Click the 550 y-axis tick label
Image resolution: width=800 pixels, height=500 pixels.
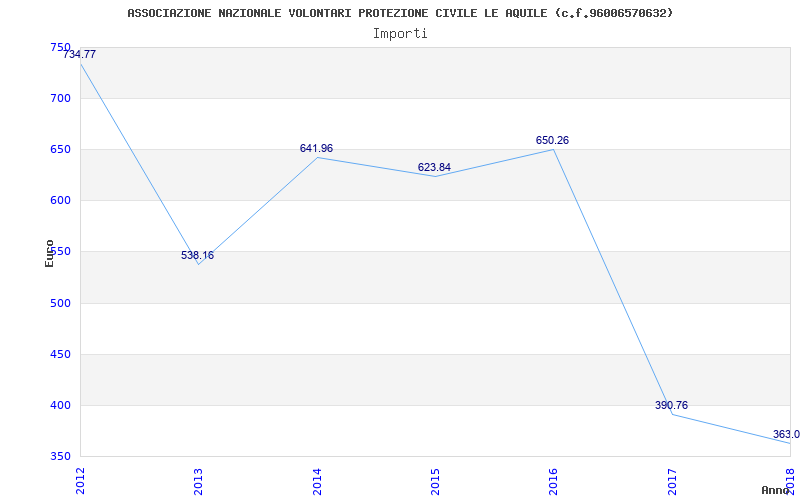coord(60,252)
